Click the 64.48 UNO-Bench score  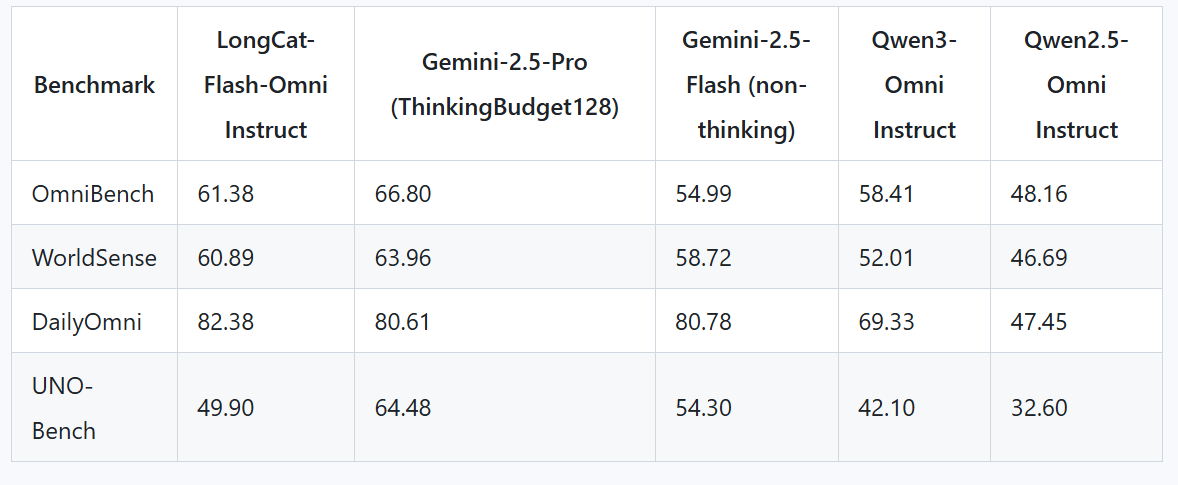[x=403, y=408]
